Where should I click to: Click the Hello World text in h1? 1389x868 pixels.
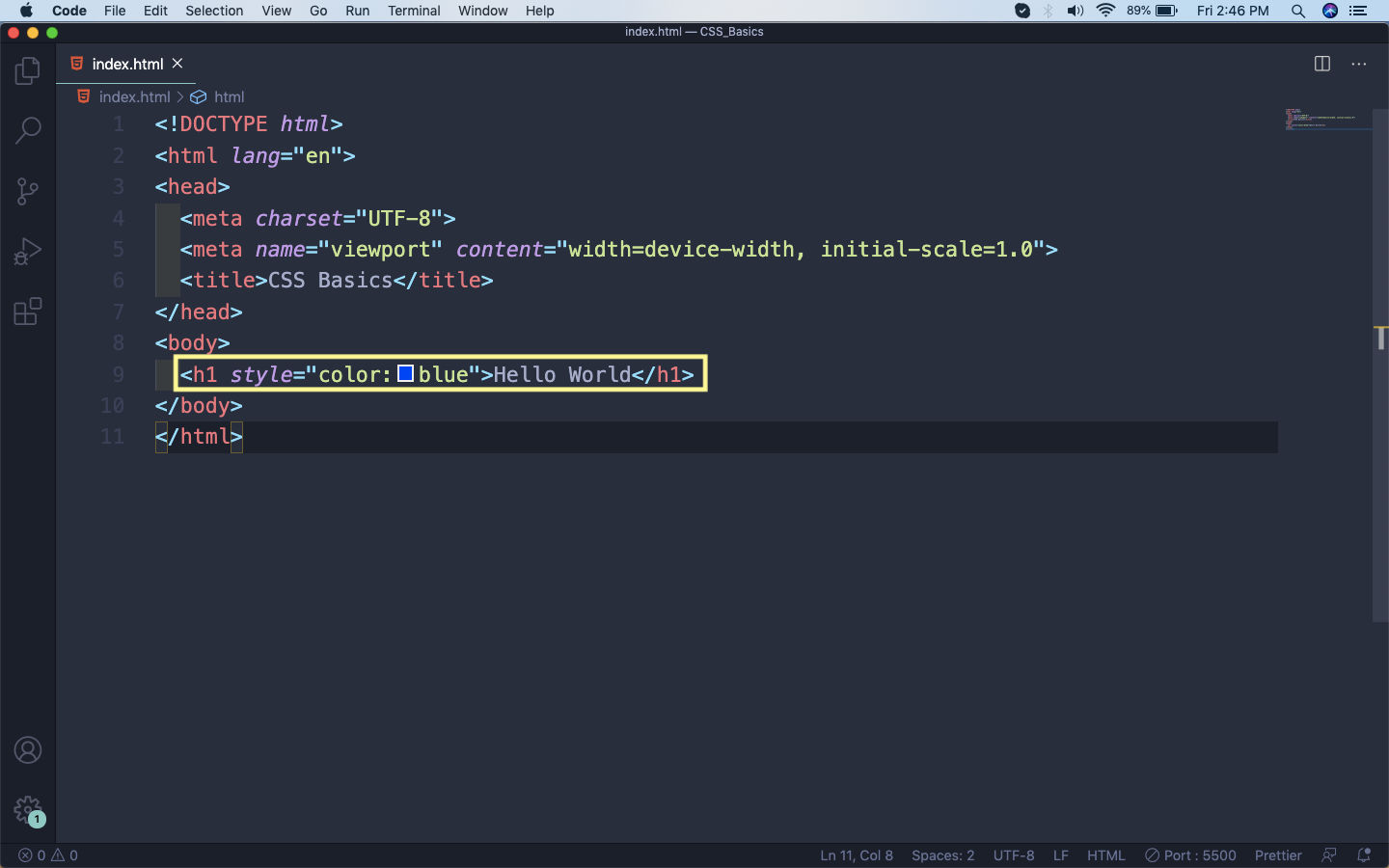(x=562, y=374)
